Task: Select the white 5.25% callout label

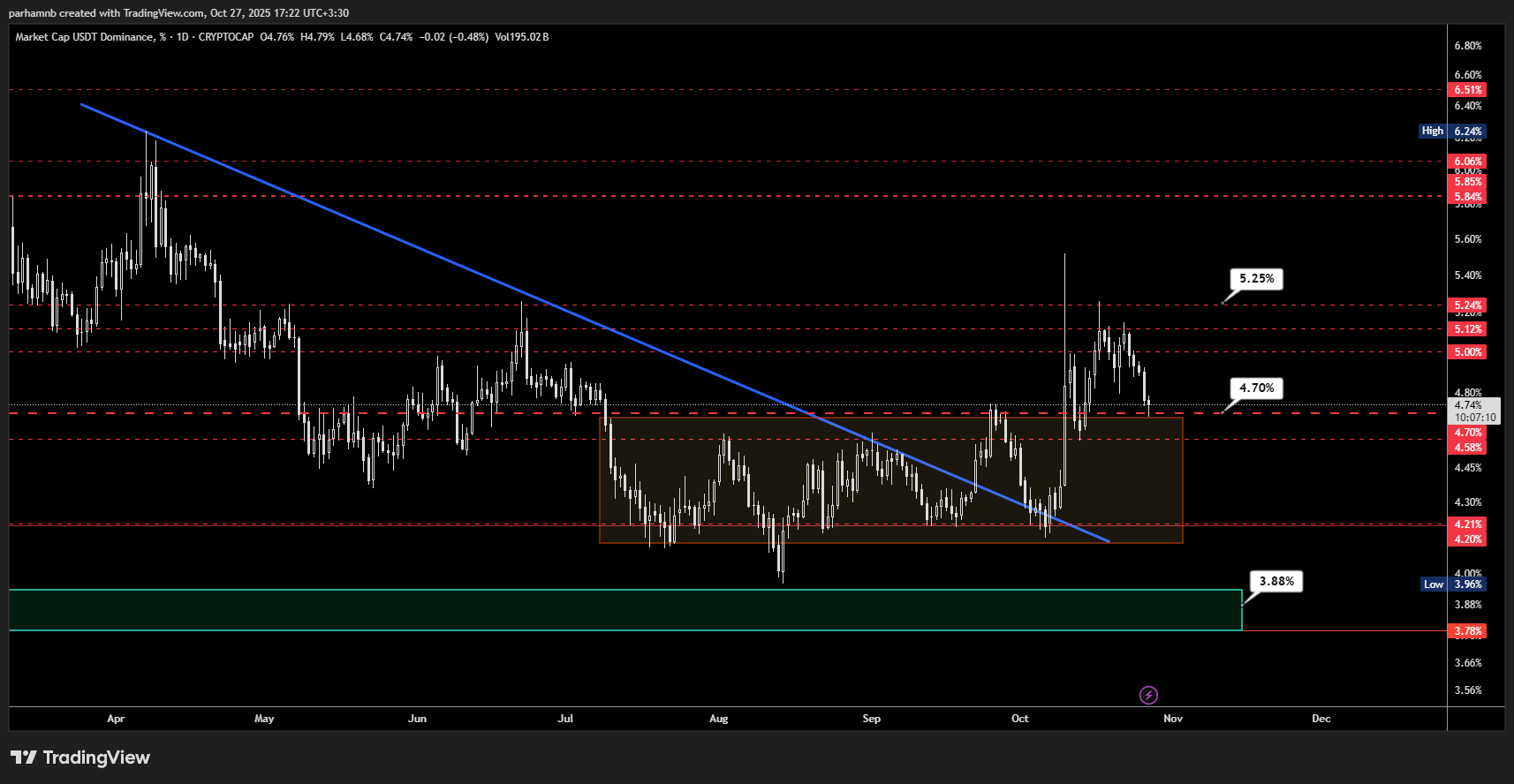Action: tap(1256, 279)
